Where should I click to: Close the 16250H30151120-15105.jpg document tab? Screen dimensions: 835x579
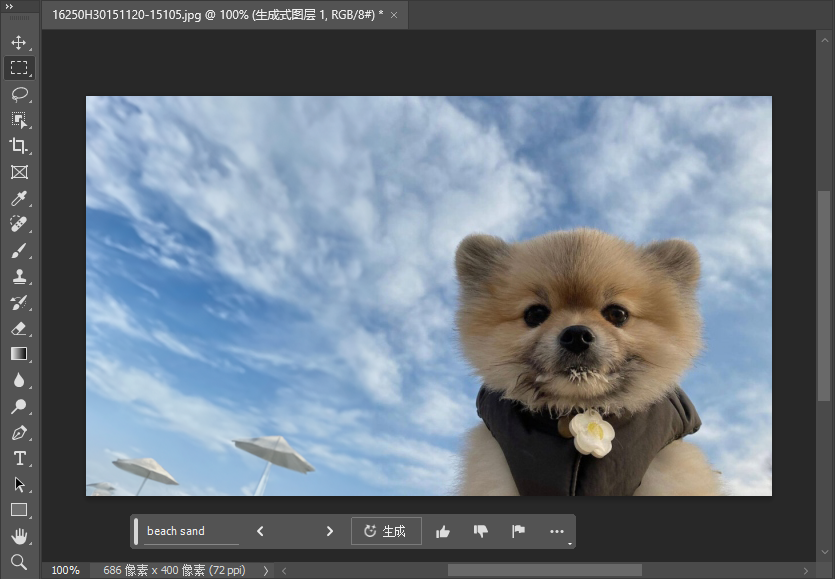[x=394, y=15]
